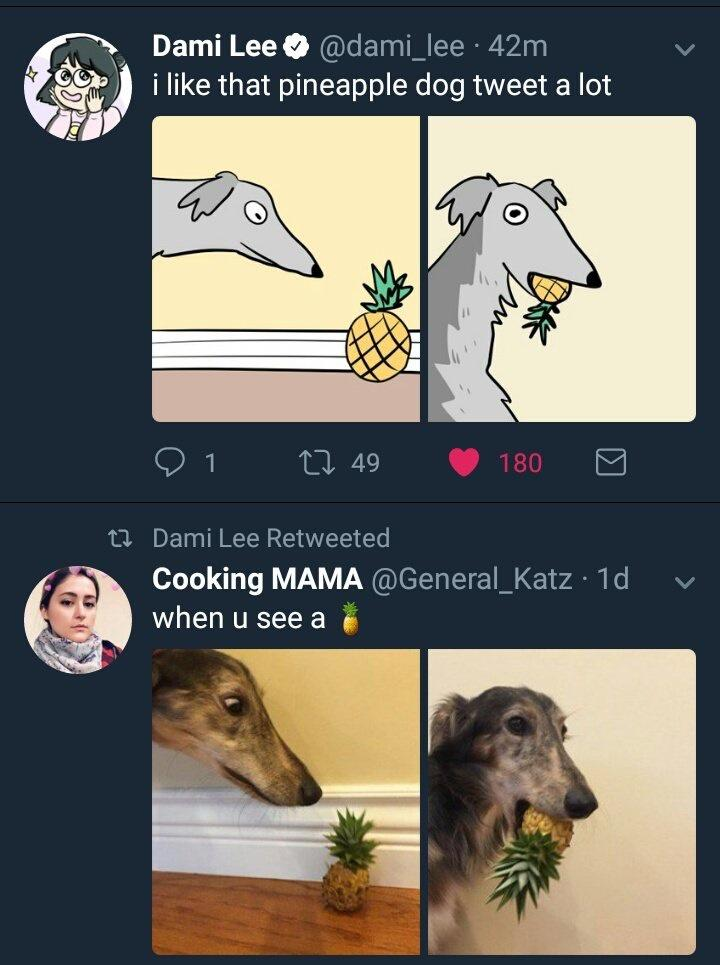View cartoon of dog sniffing pineapple
720x965 pixels.
pos(286,269)
